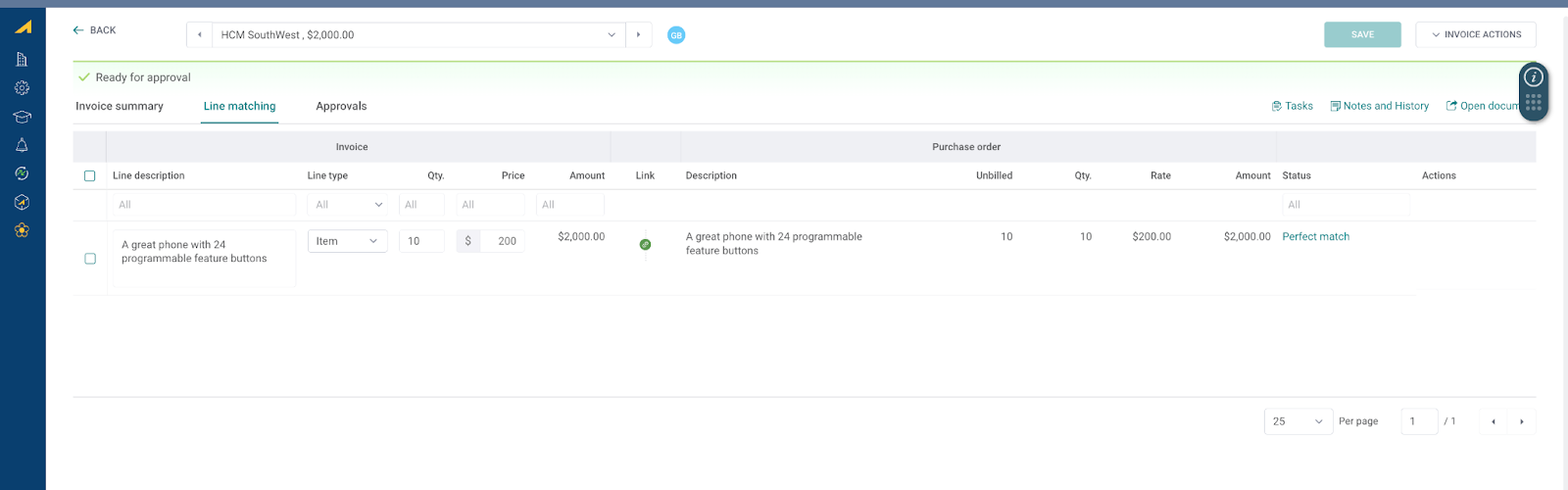This screenshot has width=1568, height=490.
Task: Select the phone line item checkbox
Action: [90, 259]
